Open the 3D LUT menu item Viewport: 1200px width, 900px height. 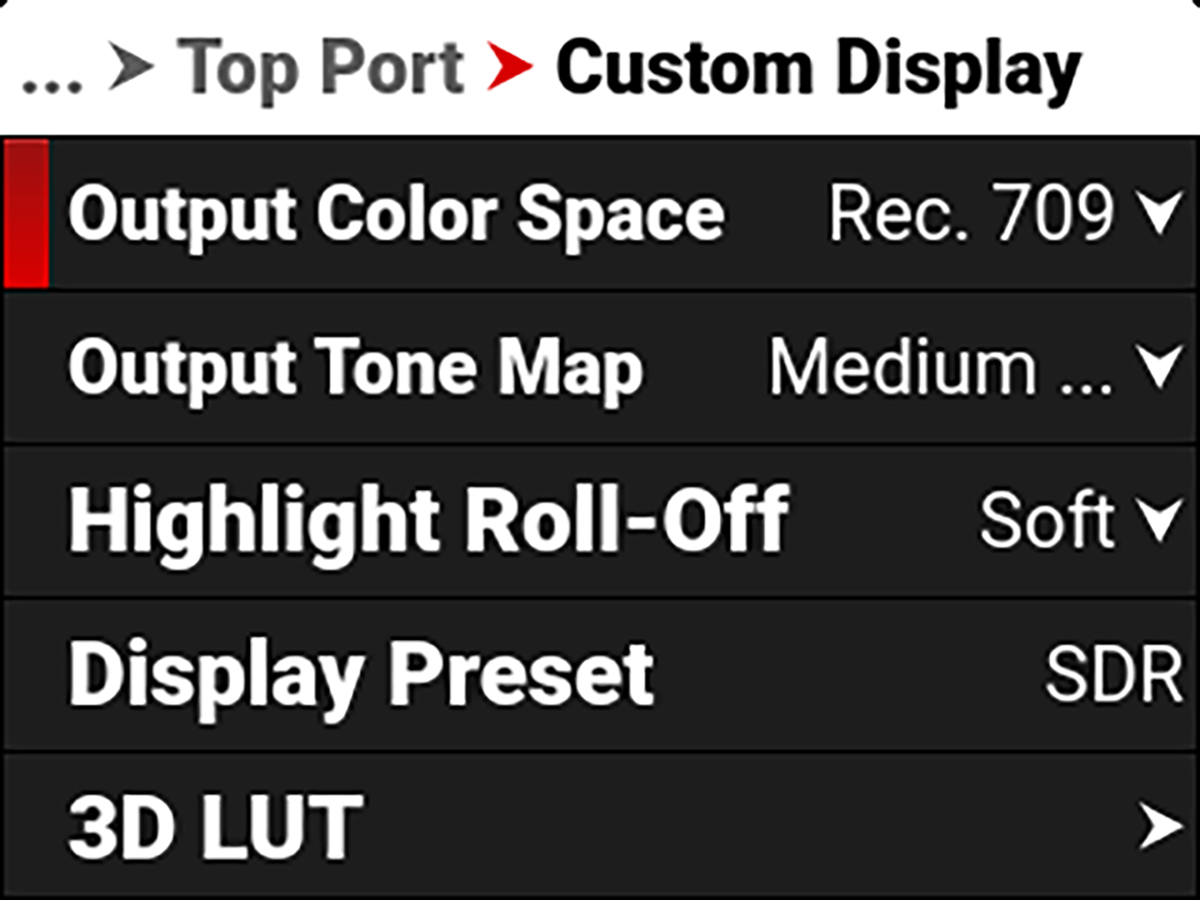tap(215, 828)
